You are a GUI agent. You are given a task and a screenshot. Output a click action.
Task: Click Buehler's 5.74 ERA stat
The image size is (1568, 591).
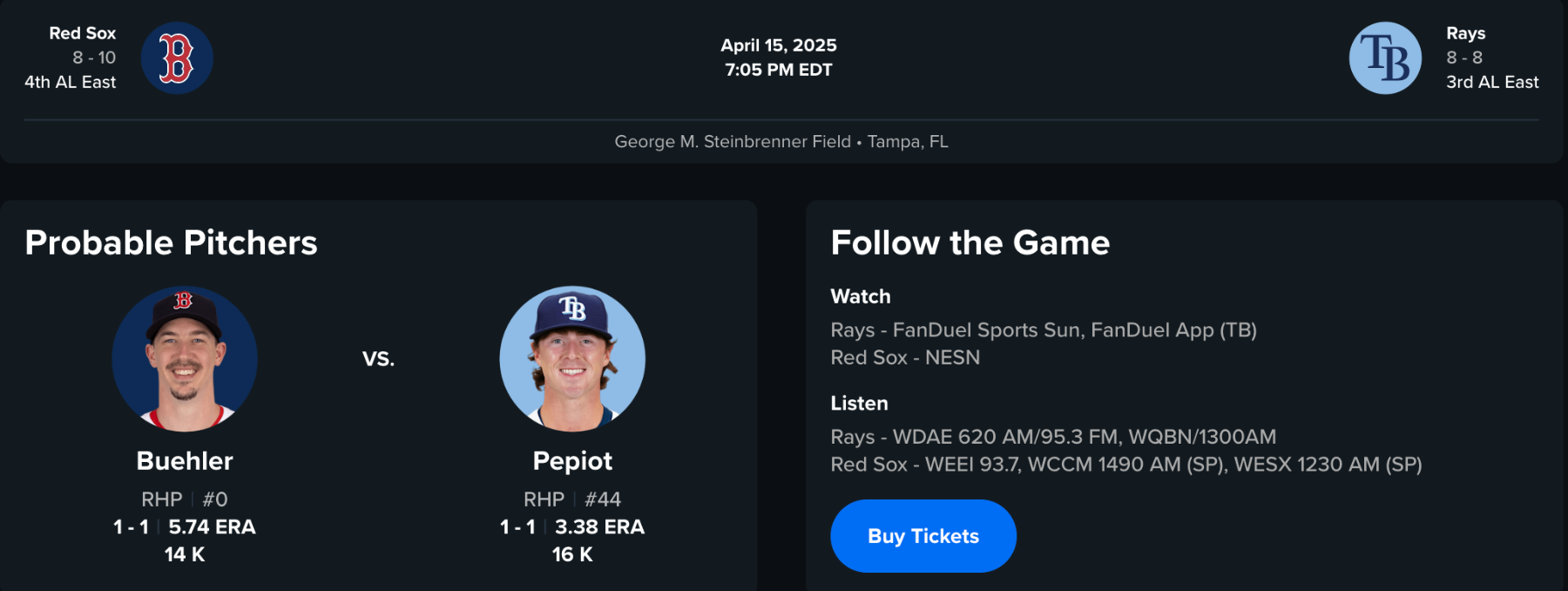tap(212, 527)
